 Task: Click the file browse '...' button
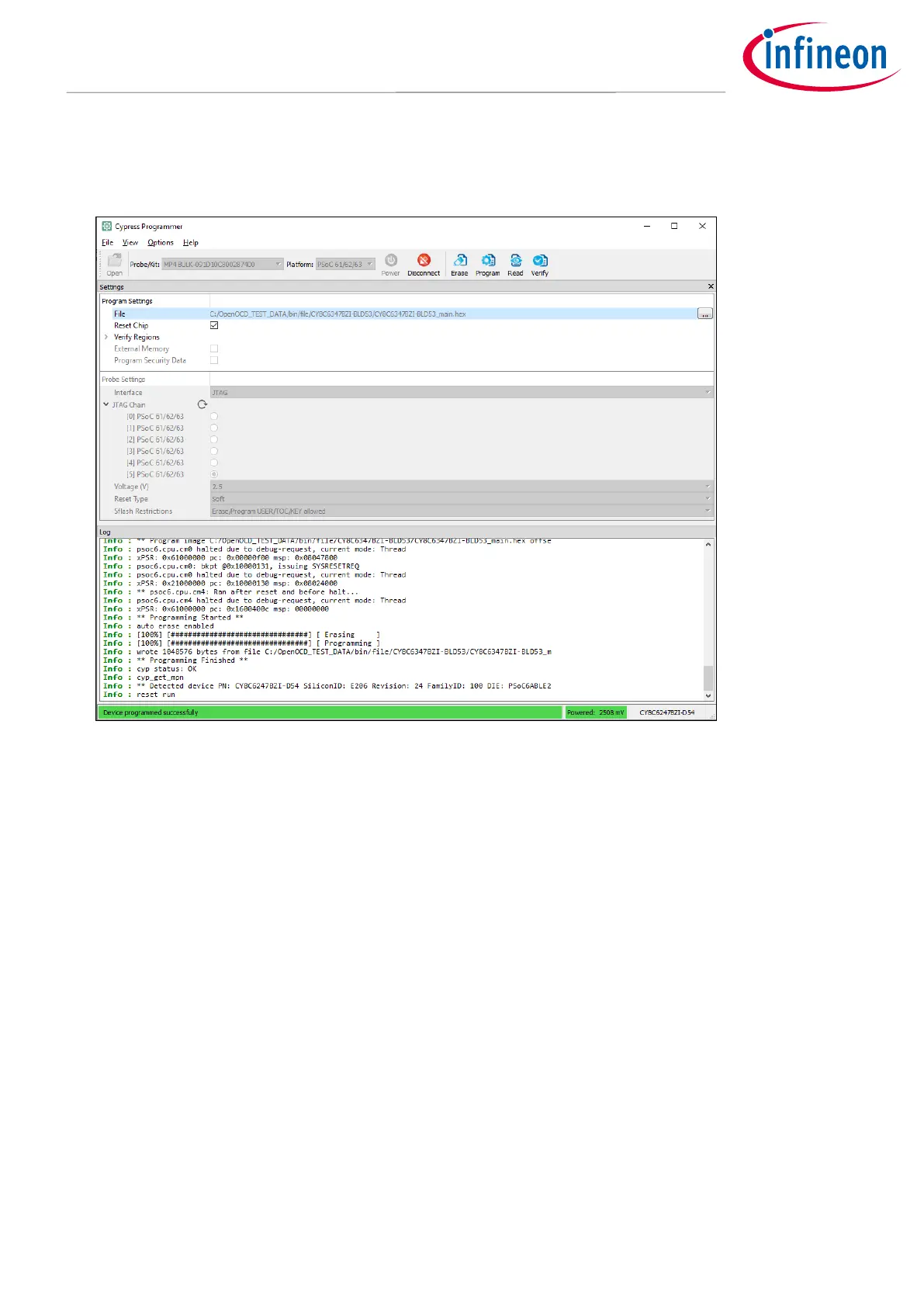[x=705, y=314]
